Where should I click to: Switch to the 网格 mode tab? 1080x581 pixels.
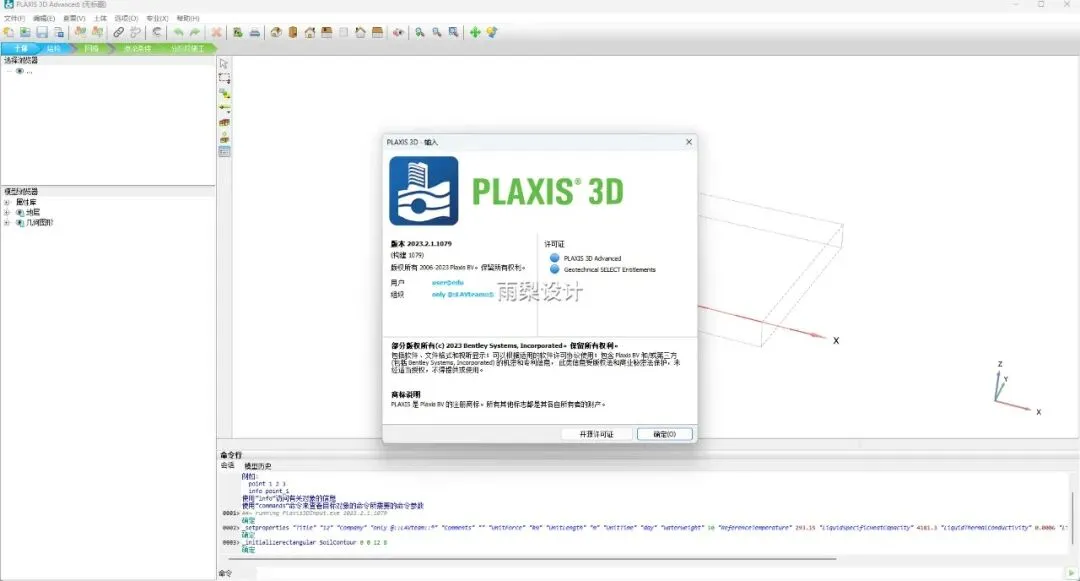(x=92, y=48)
